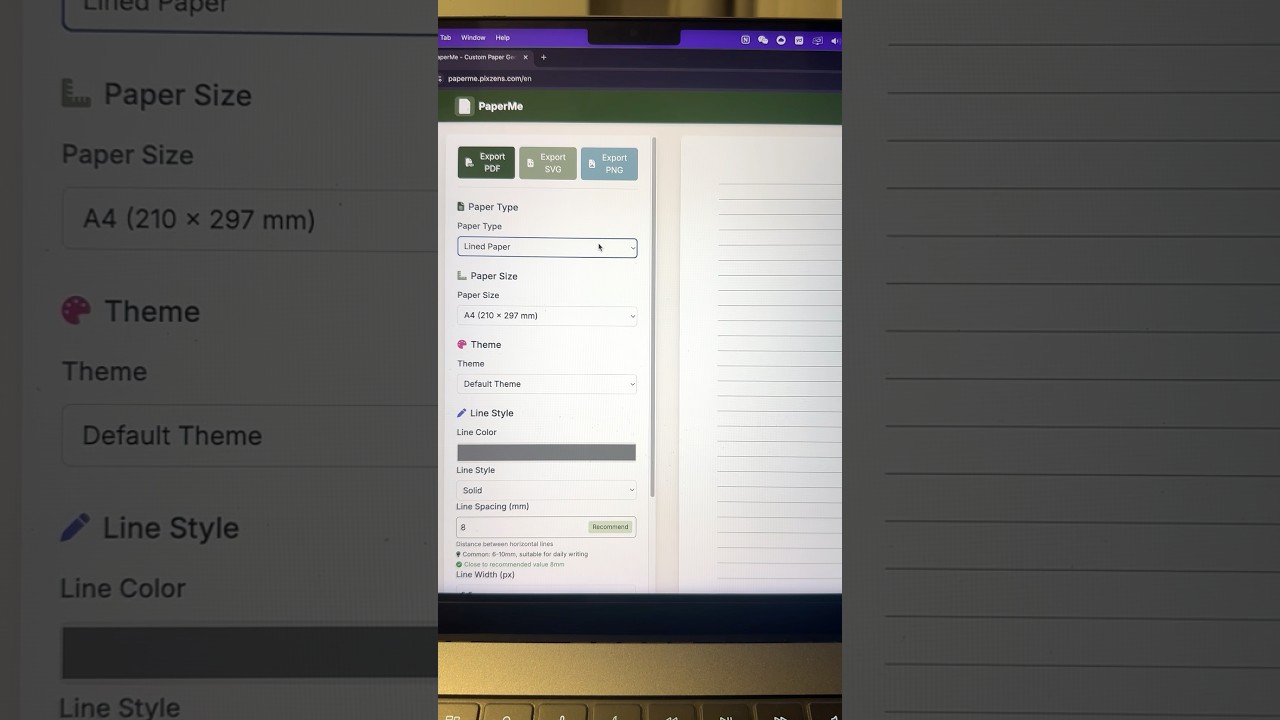The width and height of the screenshot is (1280, 720).
Task: Click the settings panel vertical scrollbar
Action: tap(653, 318)
